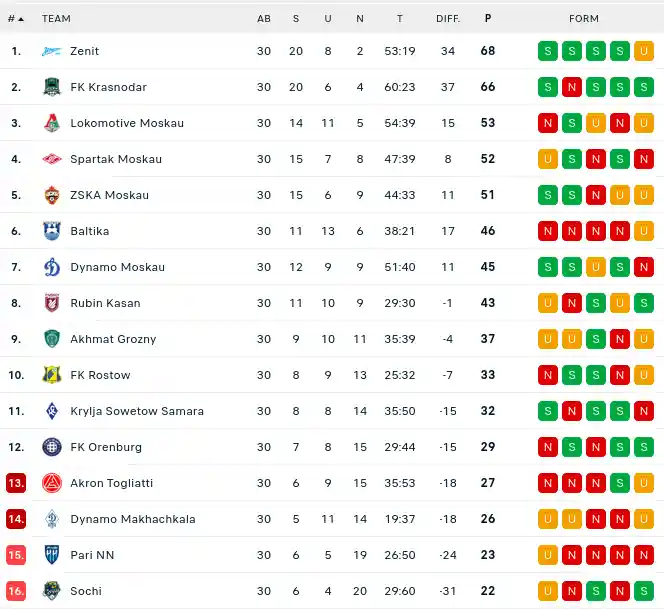Click the ZSKA Moskau crest icon
Viewport: 664px width, 609px height.
pyautogui.click(x=52, y=195)
